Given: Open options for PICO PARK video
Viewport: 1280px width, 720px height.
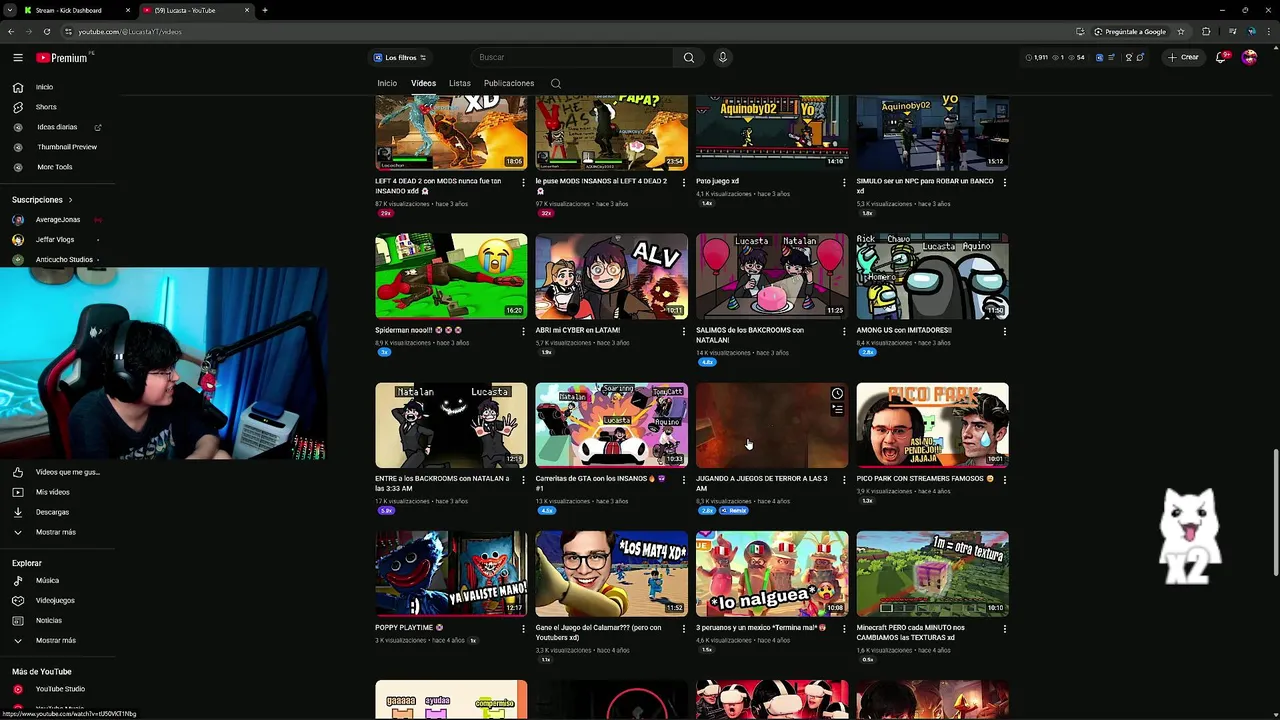Looking at the screenshot, I should coord(1005,480).
